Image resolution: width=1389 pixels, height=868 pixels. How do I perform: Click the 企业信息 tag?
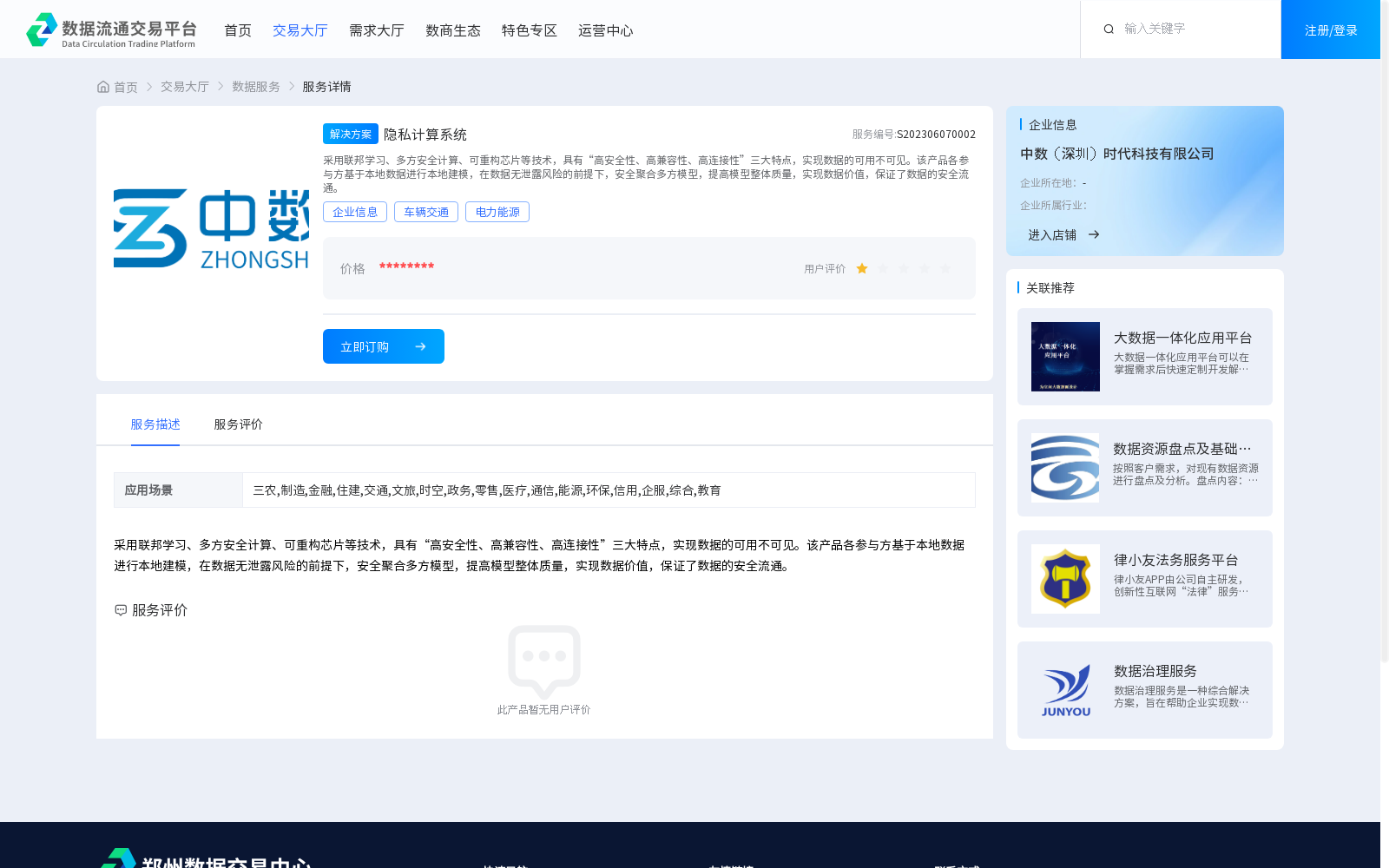[x=355, y=212]
